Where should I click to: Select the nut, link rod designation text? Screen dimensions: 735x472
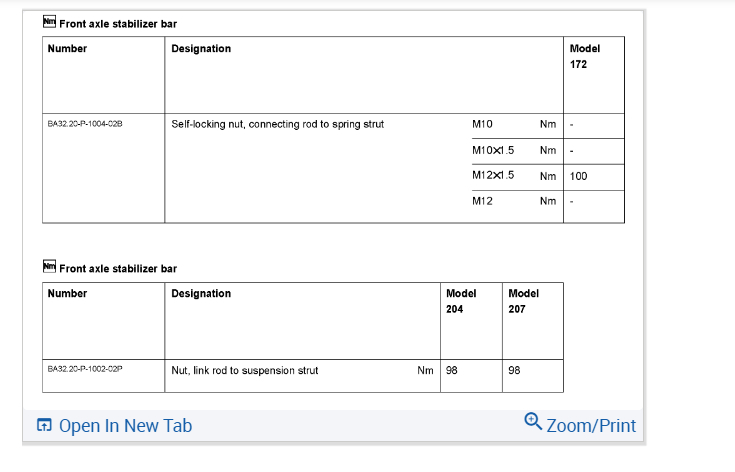(245, 370)
